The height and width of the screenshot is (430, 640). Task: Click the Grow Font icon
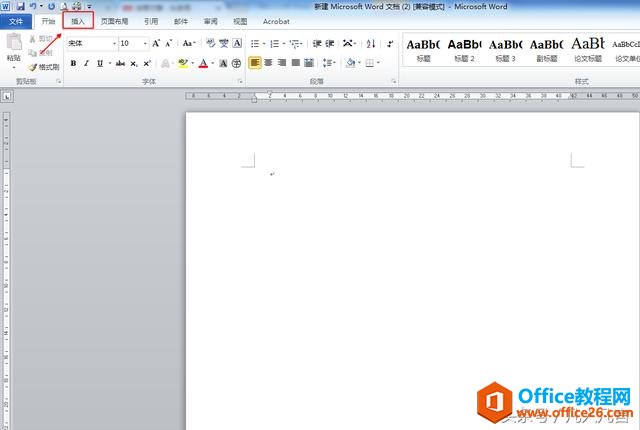point(156,44)
